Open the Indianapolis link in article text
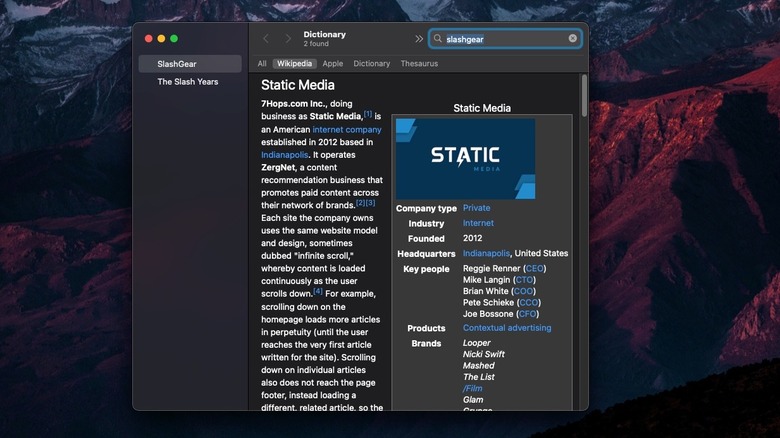The width and height of the screenshot is (780, 438). [x=285, y=155]
